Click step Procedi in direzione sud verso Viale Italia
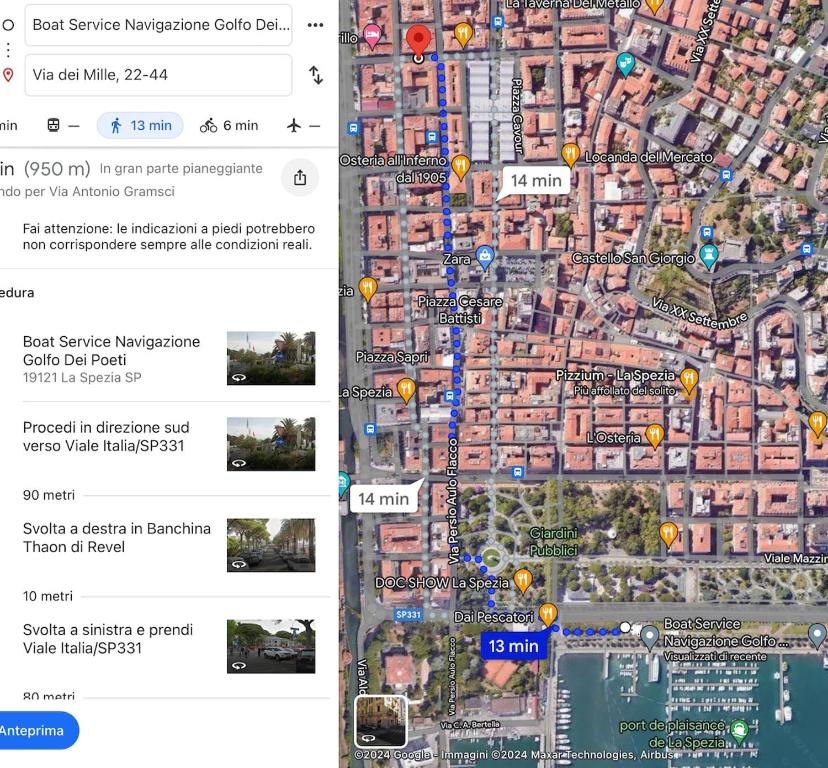This screenshot has width=828, height=768. pyautogui.click(x=106, y=437)
